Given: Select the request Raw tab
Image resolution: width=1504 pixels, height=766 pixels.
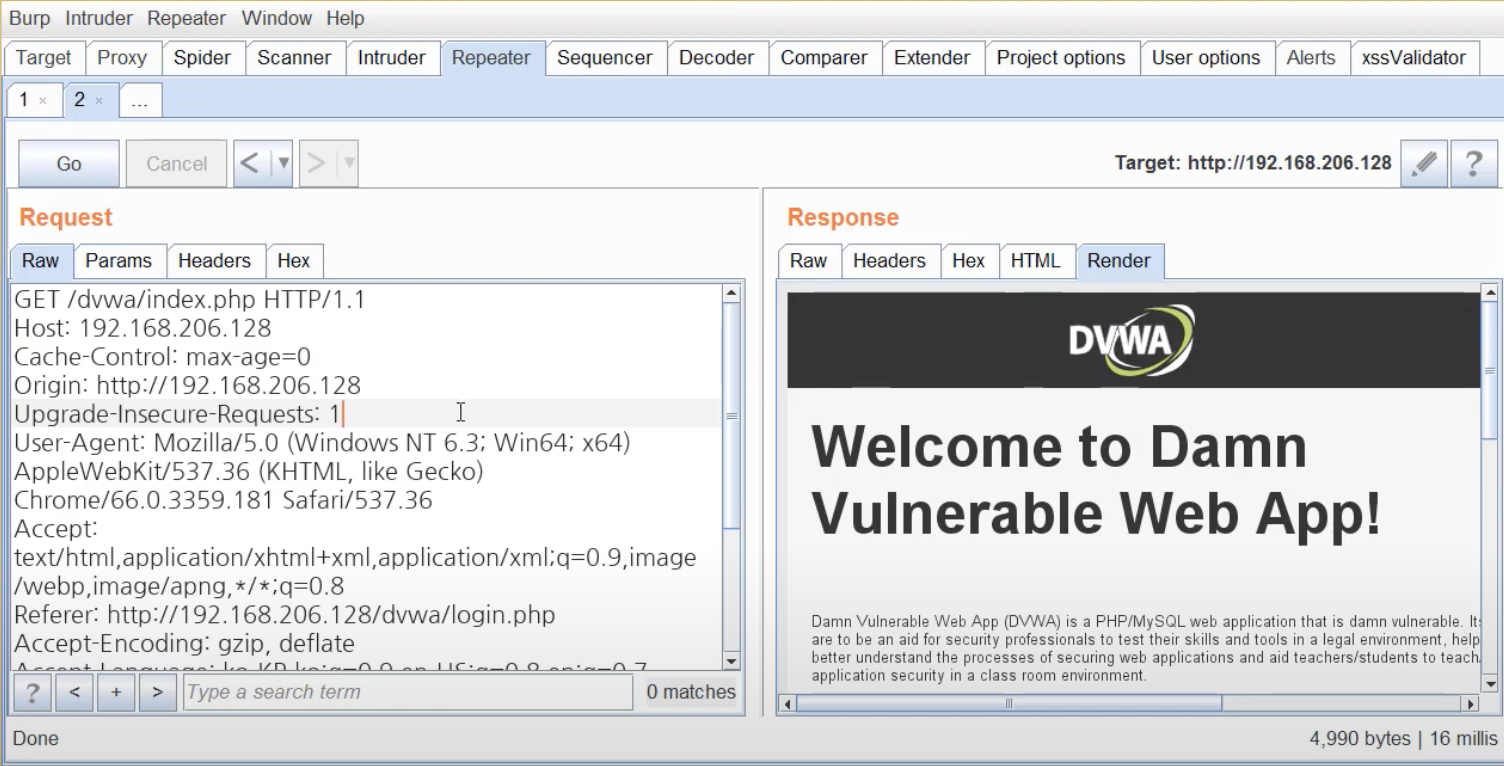Looking at the screenshot, I should click(x=41, y=261).
